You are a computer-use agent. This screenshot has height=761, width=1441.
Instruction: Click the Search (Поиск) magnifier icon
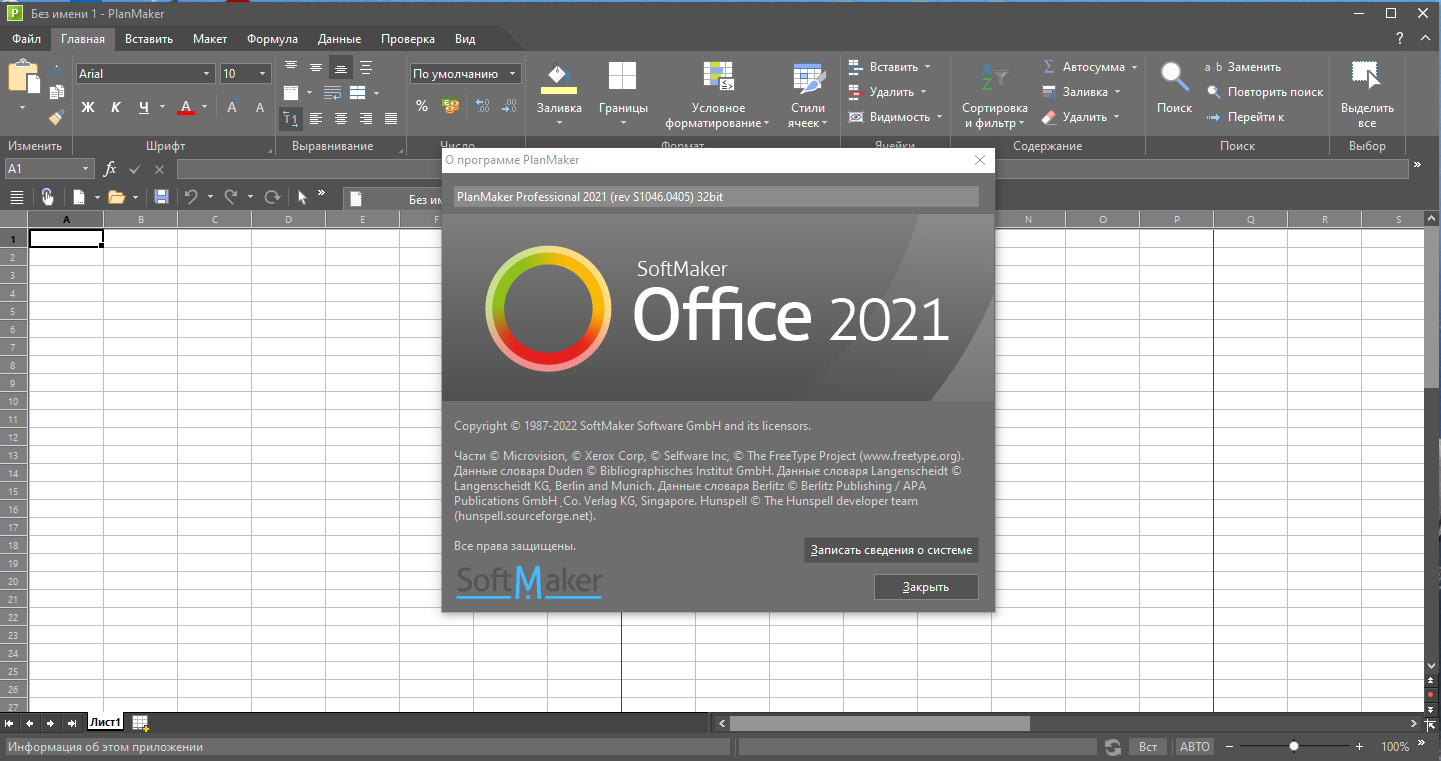[1174, 77]
